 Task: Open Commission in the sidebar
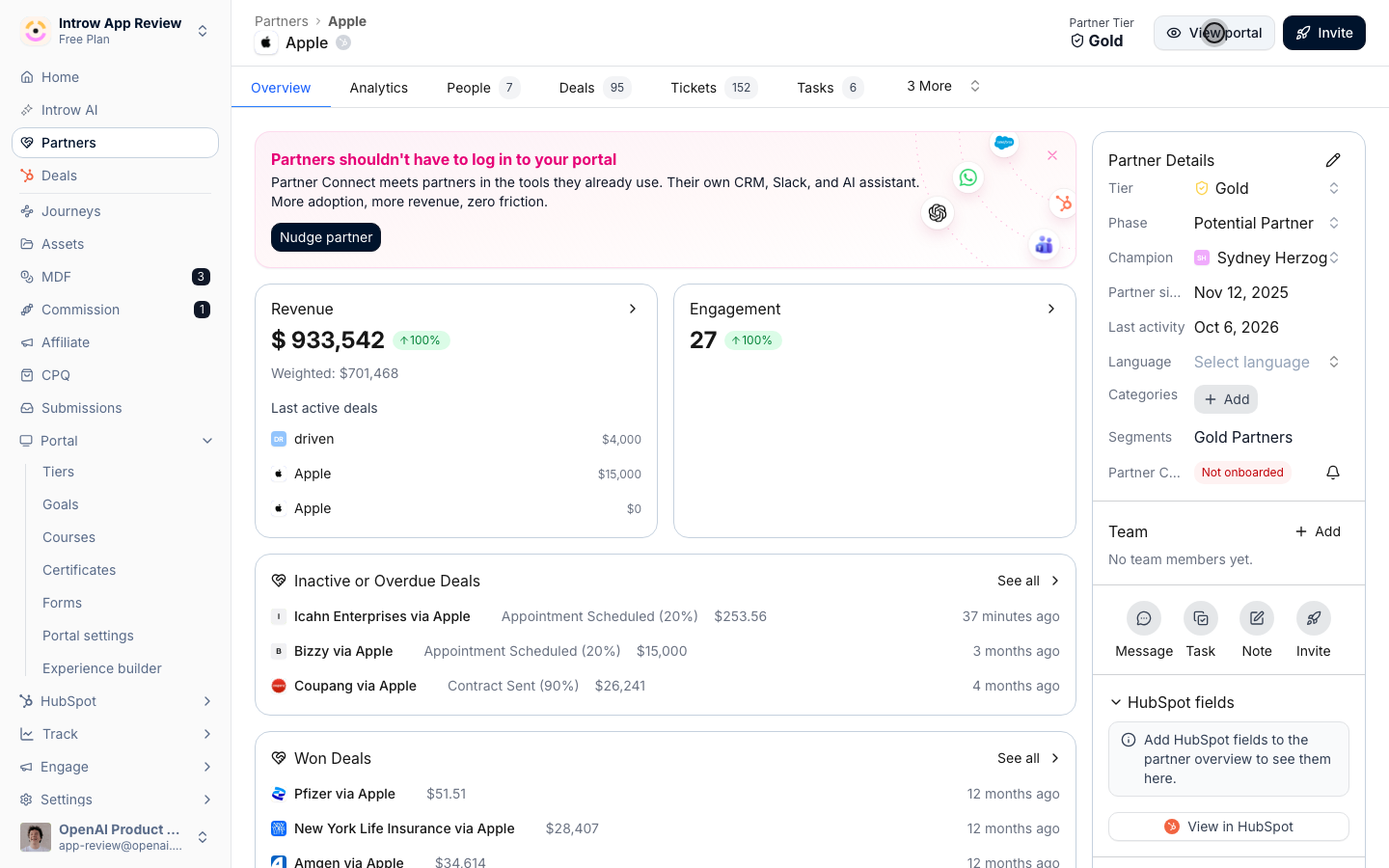coord(115,310)
